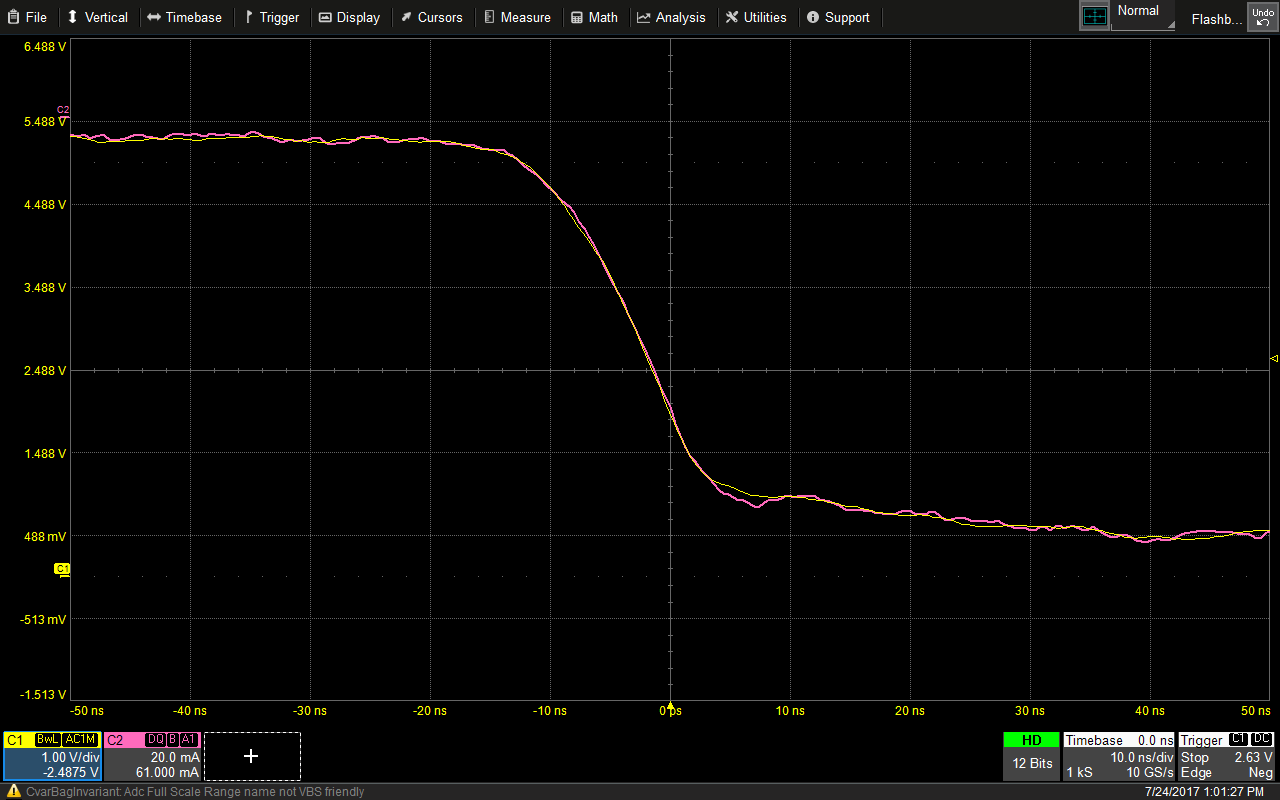
Task: Click the Undo button icon
Action: click(x=1262, y=17)
